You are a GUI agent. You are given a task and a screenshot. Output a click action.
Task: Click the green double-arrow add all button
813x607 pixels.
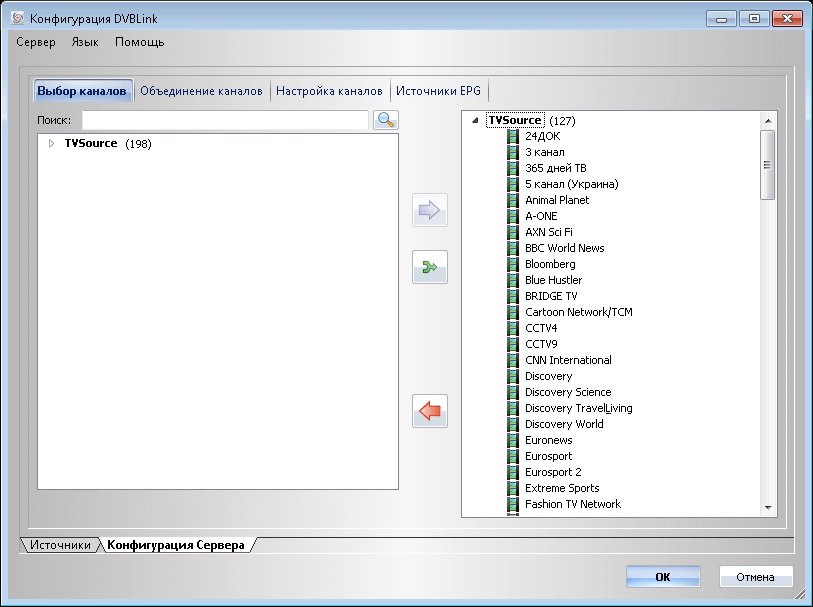(429, 267)
